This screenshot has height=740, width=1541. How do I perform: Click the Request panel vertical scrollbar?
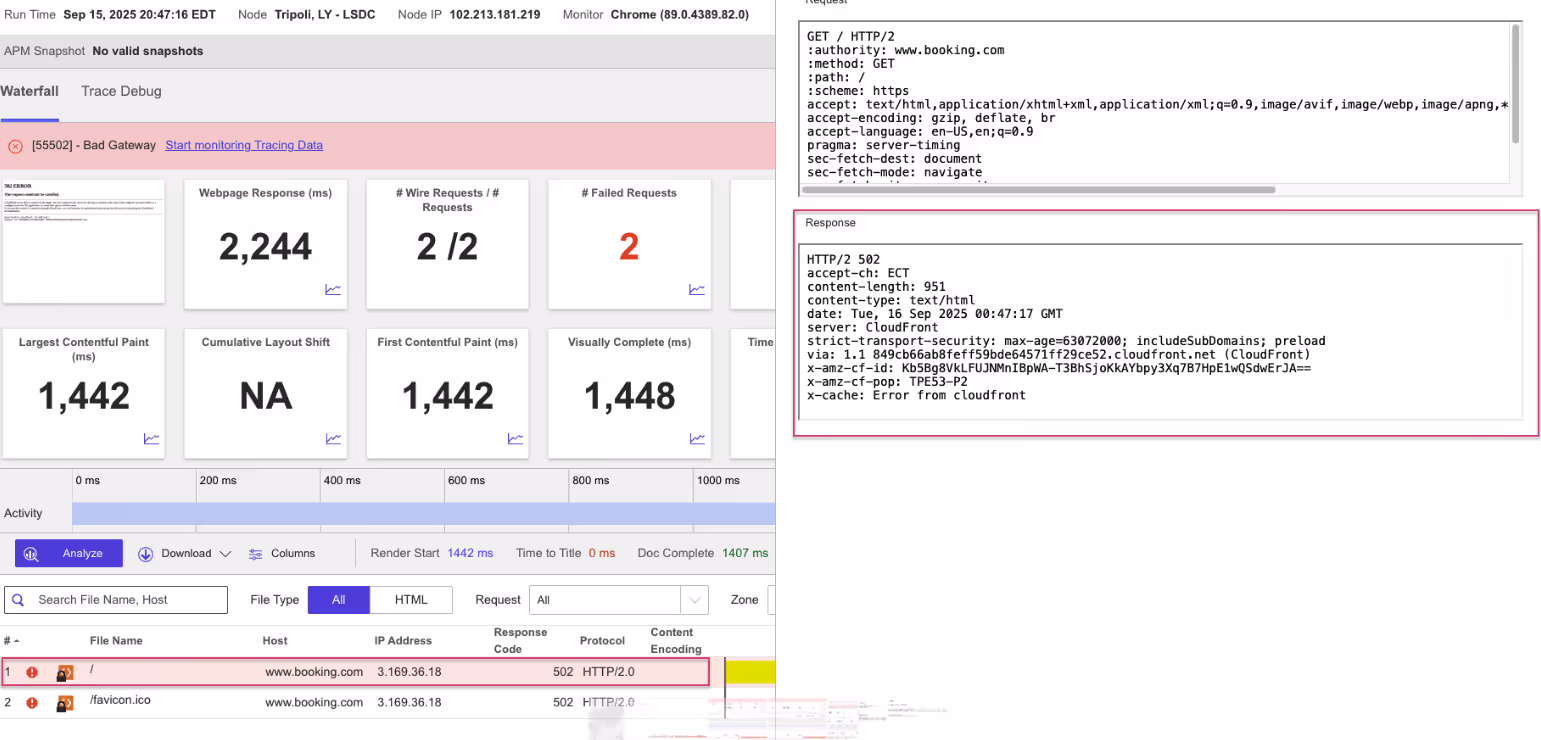(x=1516, y=84)
